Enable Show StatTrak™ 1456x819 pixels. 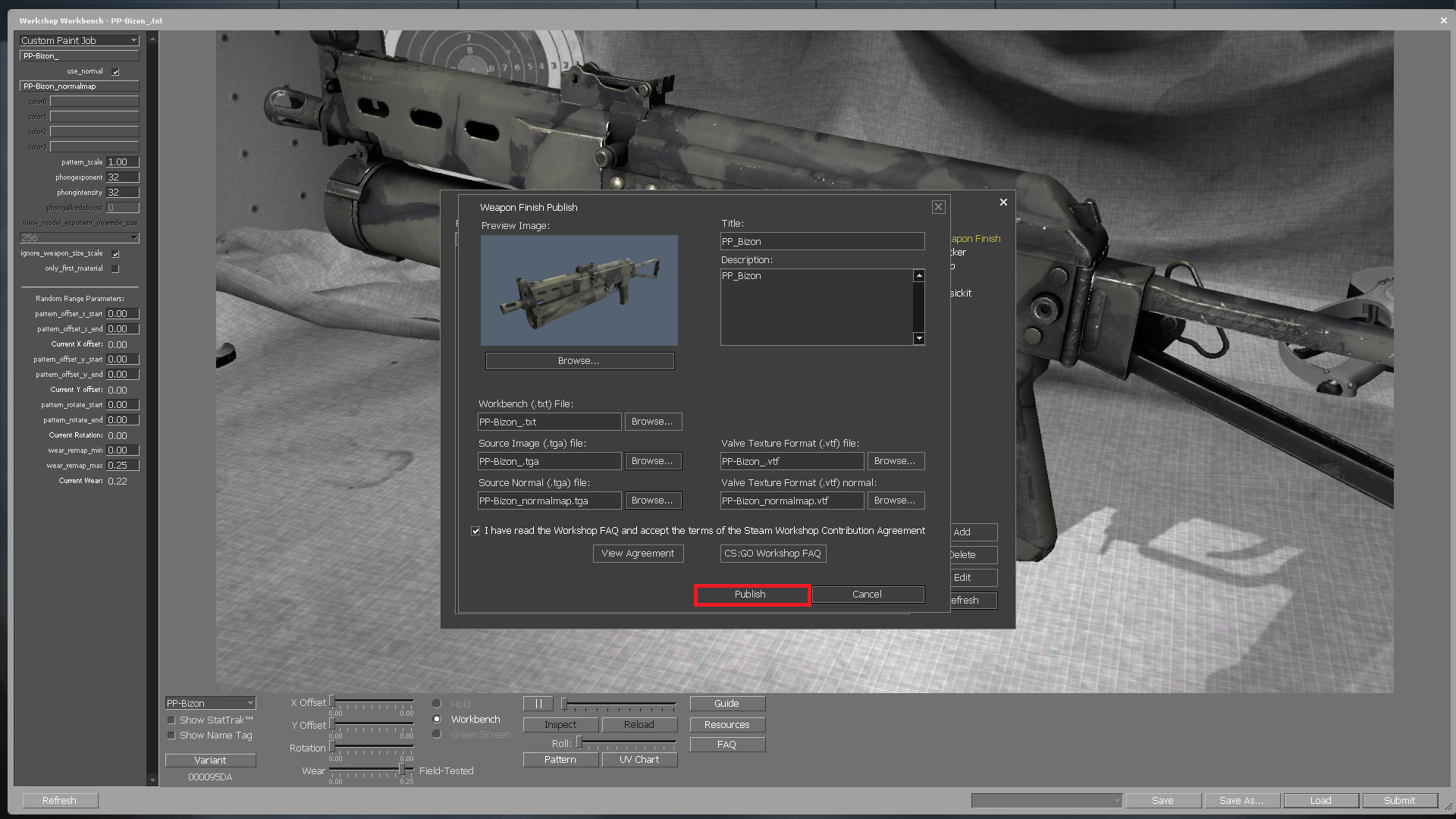[171, 720]
